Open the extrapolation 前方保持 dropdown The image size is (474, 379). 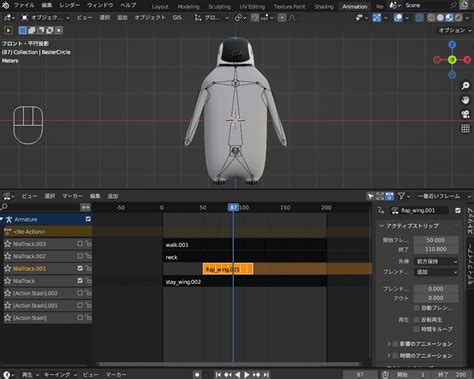(x=436, y=262)
